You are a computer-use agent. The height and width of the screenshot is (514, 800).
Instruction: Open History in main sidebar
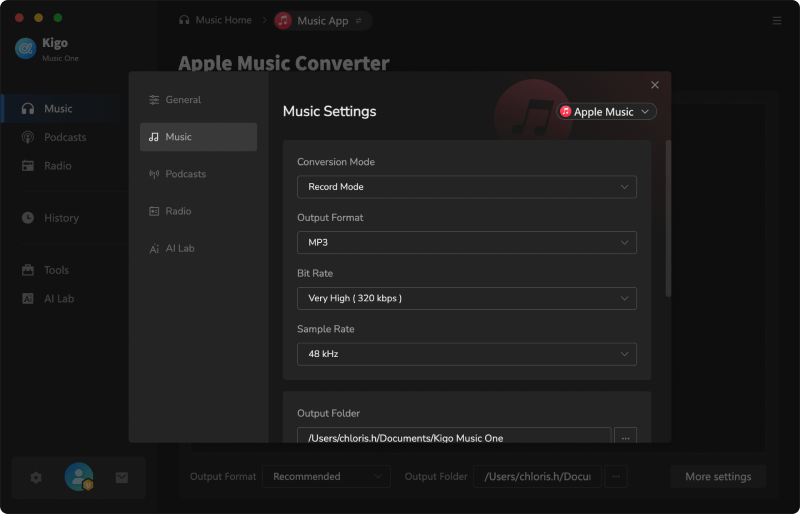click(x=61, y=218)
